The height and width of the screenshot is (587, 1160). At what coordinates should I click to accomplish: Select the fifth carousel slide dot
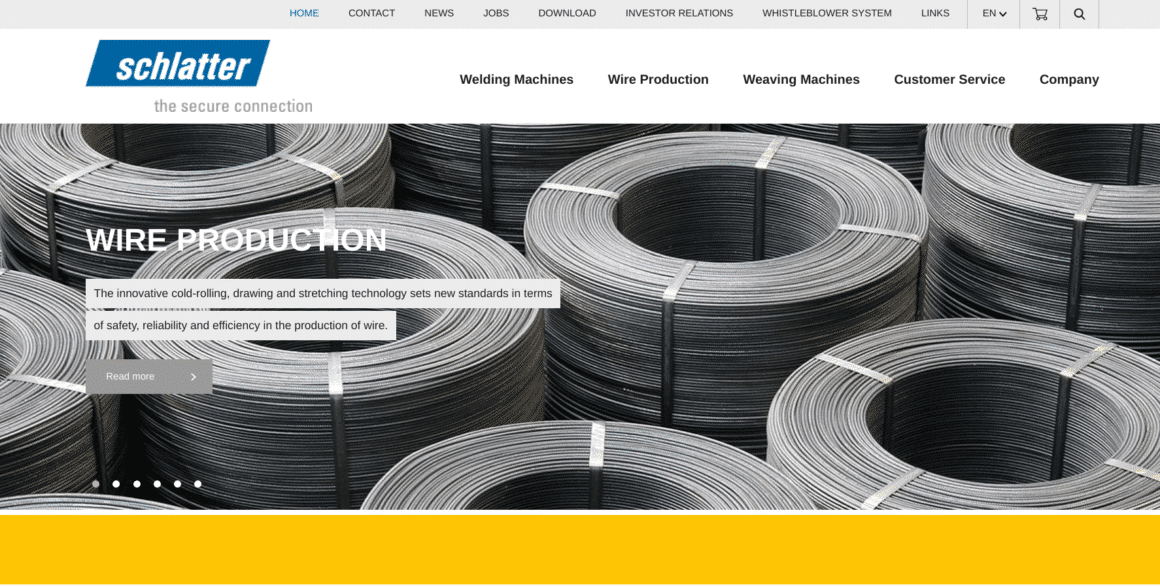(x=178, y=484)
